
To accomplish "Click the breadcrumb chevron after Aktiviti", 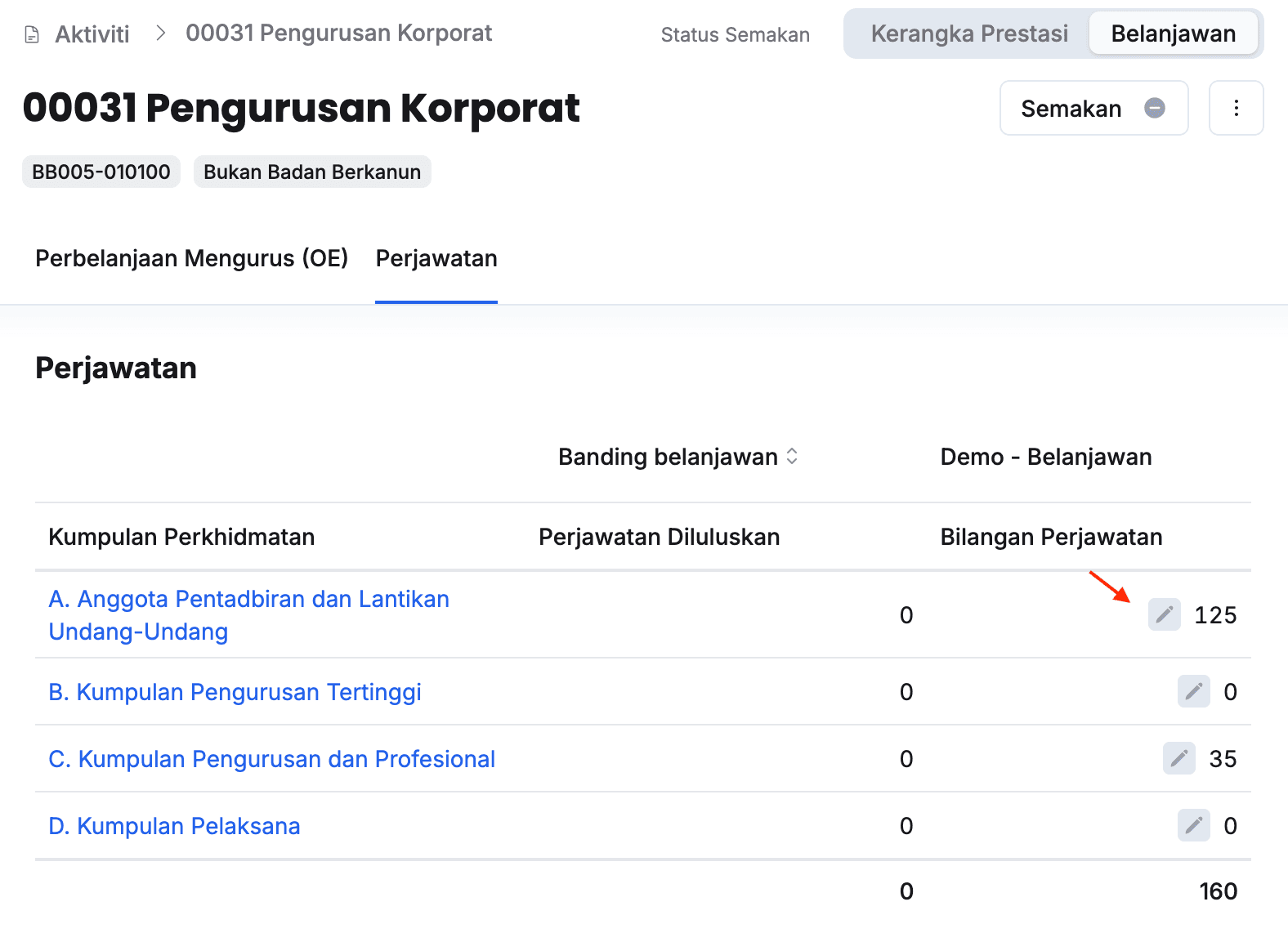I will 161,33.
